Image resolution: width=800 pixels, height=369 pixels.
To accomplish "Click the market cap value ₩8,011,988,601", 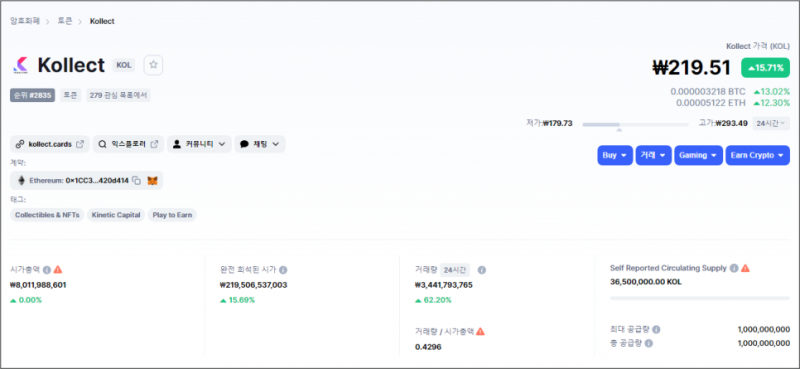I will pos(38,285).
